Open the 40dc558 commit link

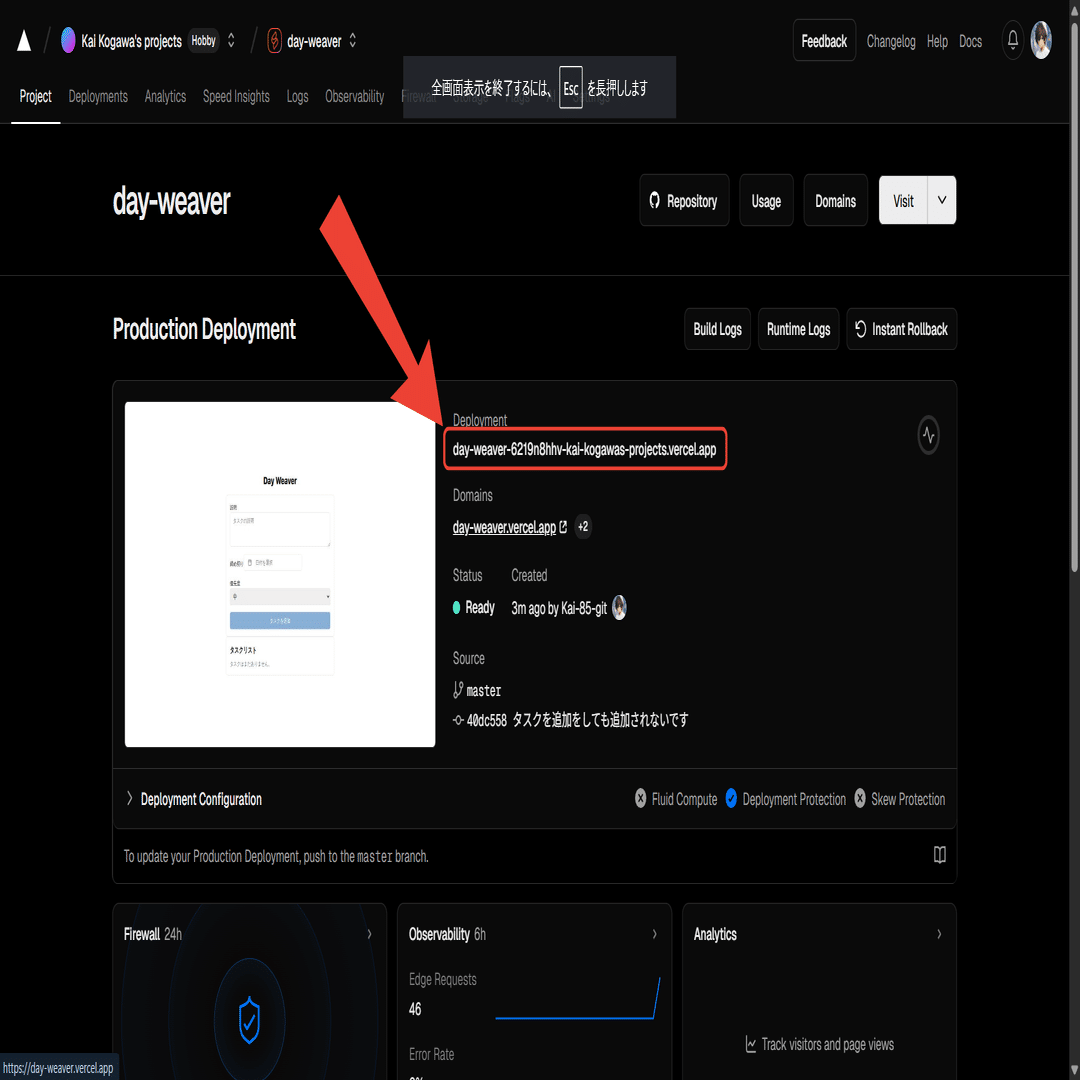pyautogui.click(x=486, y=720)
